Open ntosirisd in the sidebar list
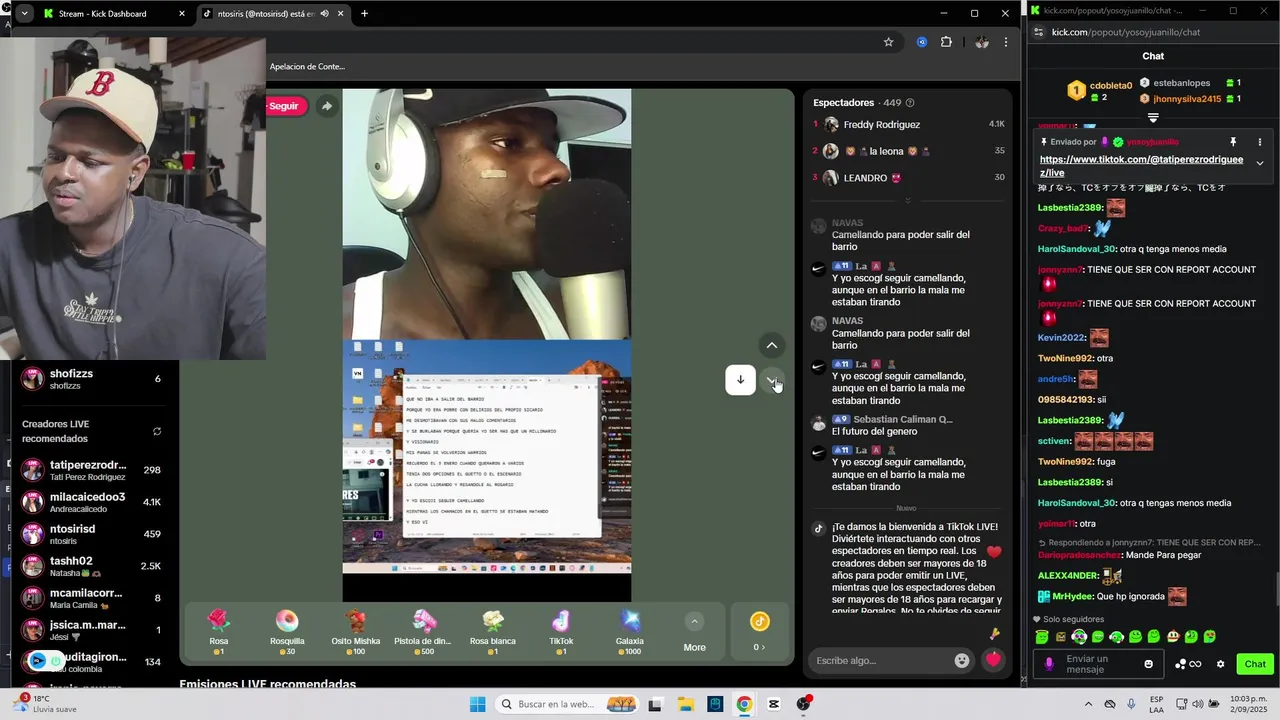Image resolution: width=1280 pixels, height=720 pixels. (x=92, y=534)
